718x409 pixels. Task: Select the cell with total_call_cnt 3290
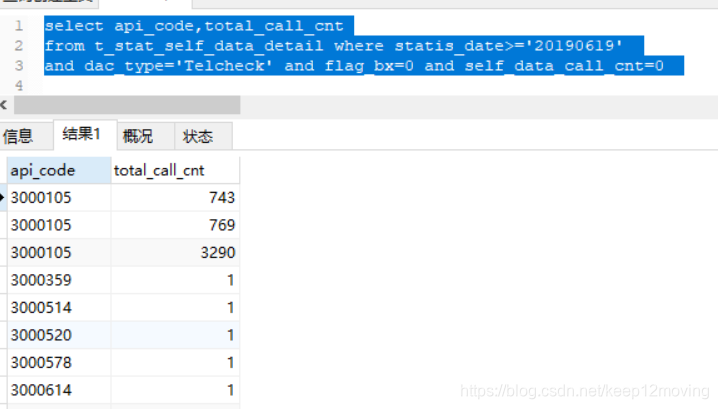tap(175, 253)
